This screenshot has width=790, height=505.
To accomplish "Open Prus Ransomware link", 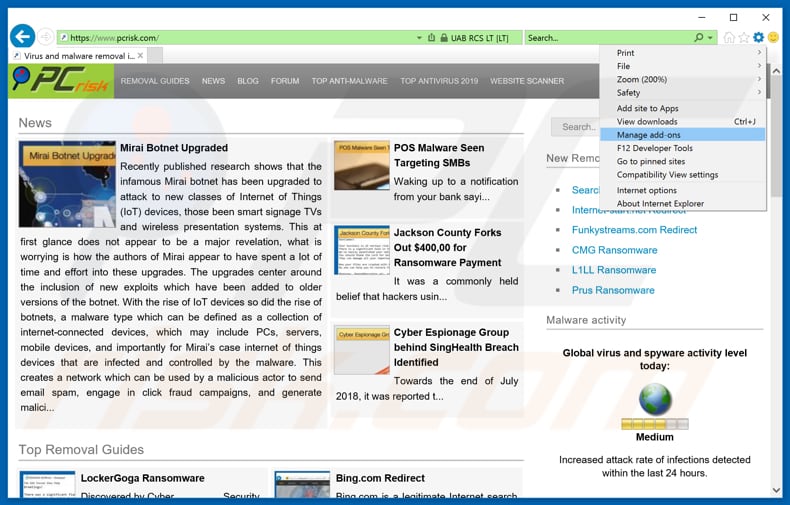I will [613, 290].
